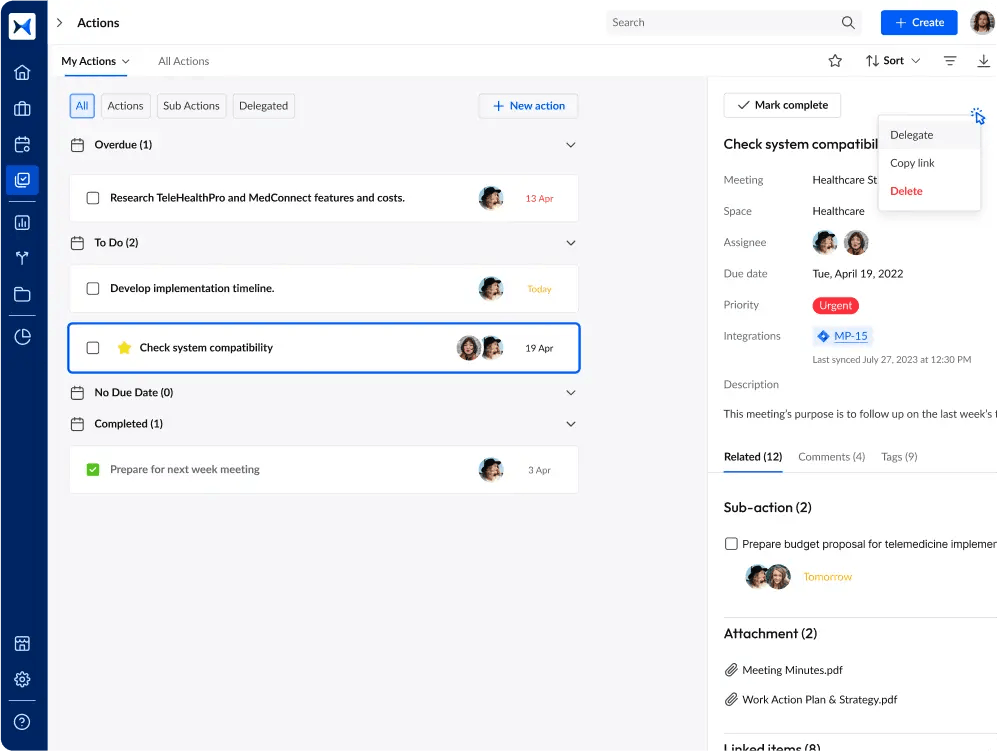Screen dimensions: 997x751
Task: Uncheck Prepare for next week meeting
Action: coord(93,469)
